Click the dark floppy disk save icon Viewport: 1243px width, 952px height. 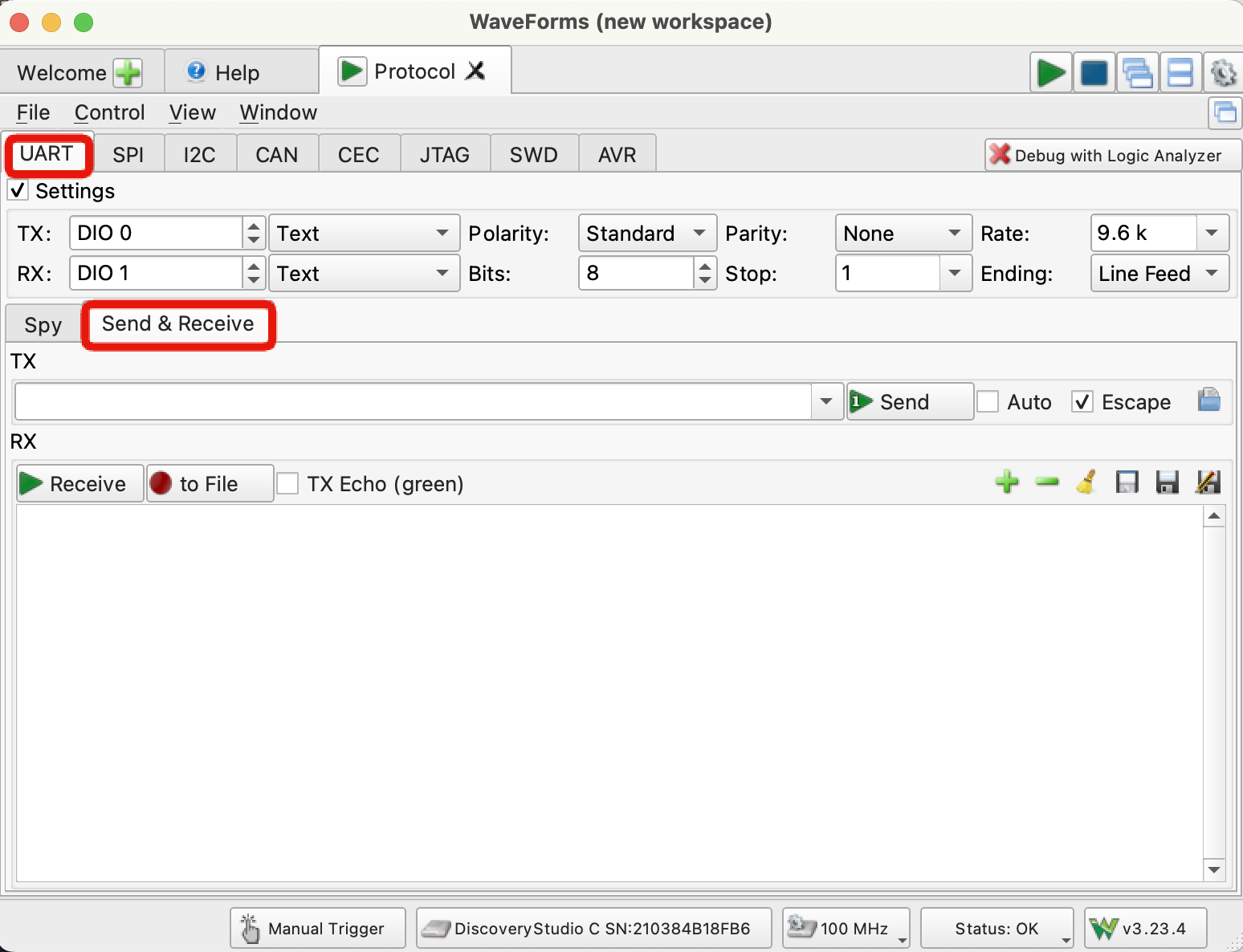click(x=1167, y=482)
